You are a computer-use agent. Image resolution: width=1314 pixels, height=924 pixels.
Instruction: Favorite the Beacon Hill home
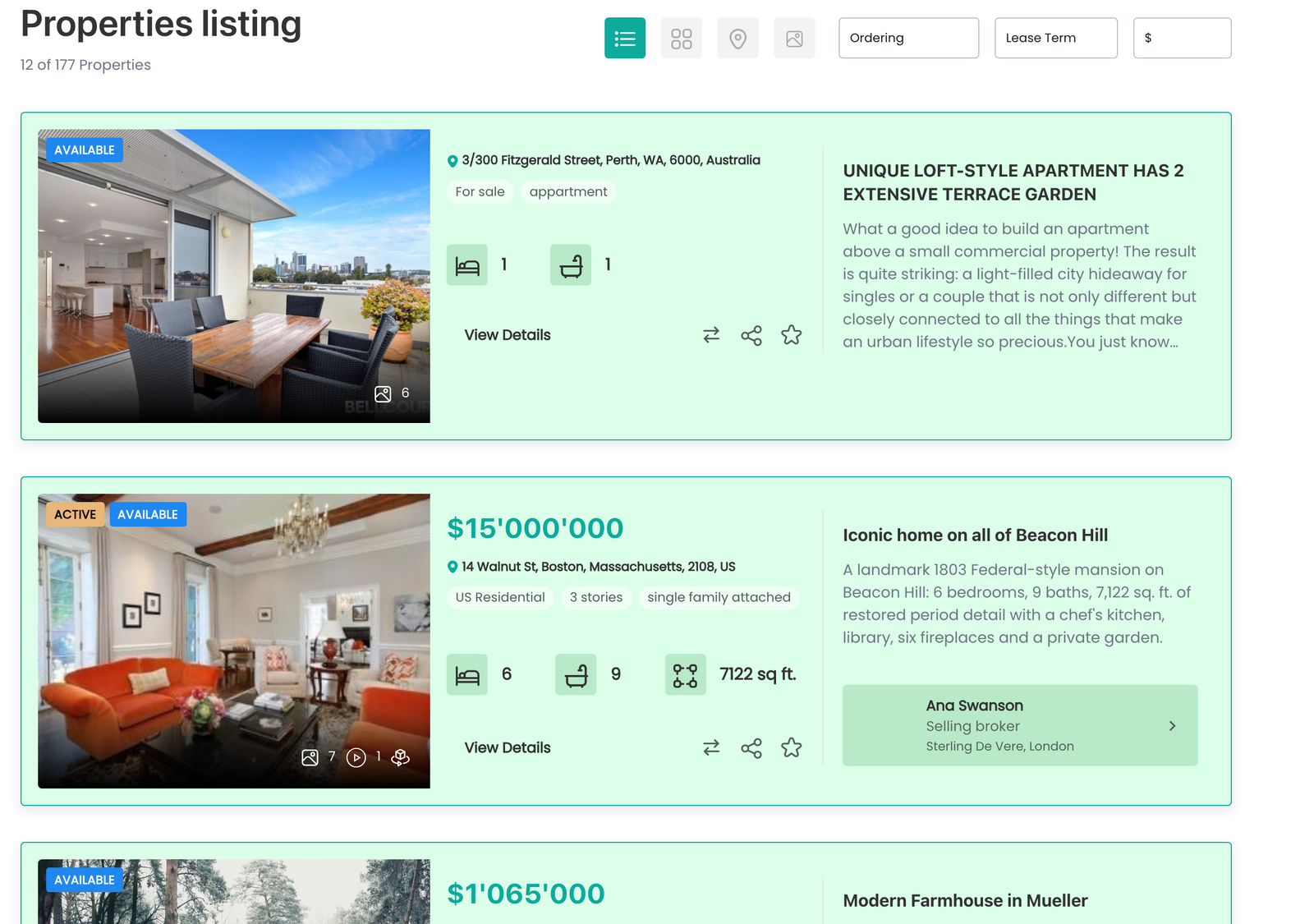(792, 747)
